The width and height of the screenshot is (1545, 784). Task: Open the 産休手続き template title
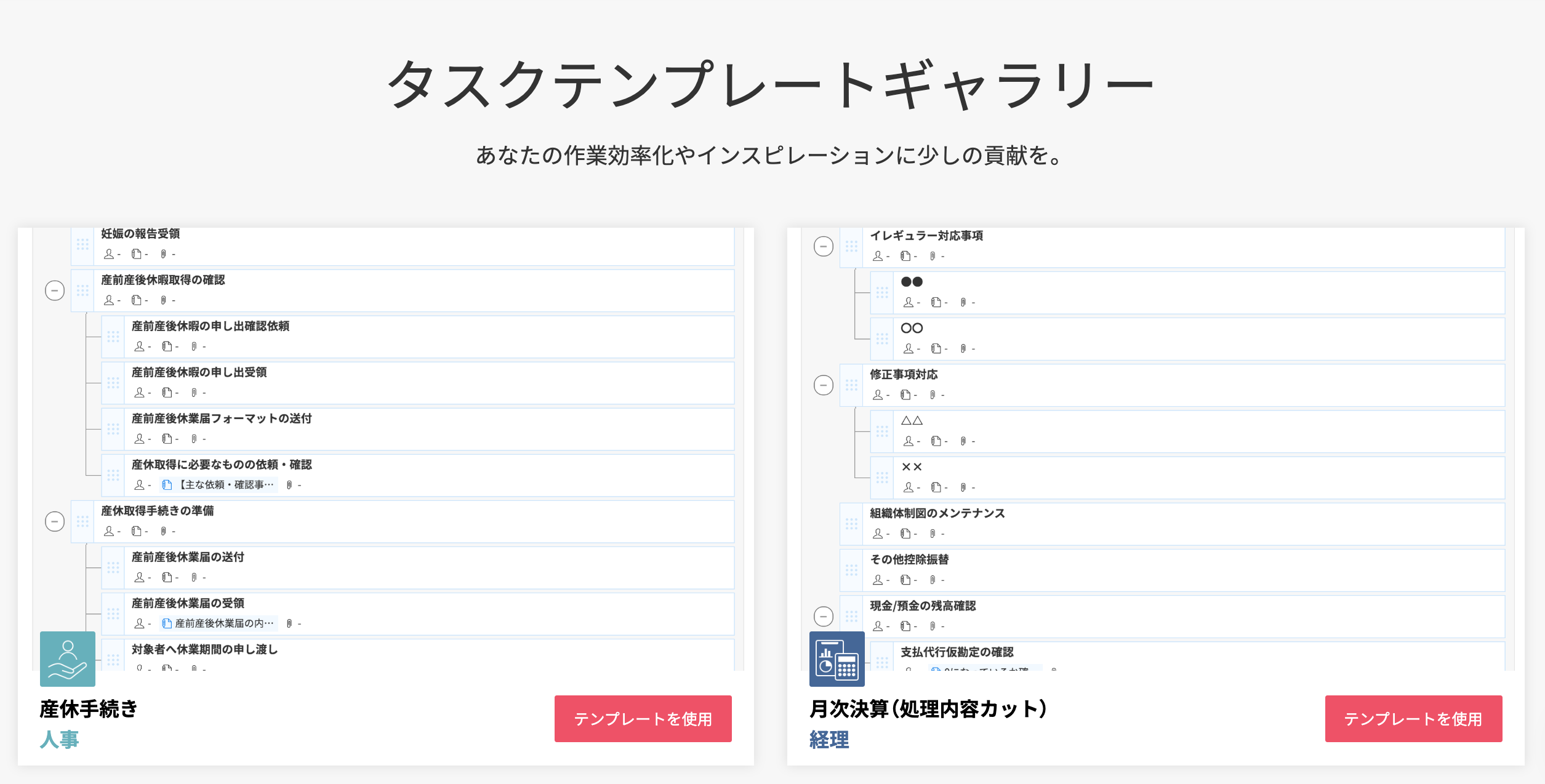89,709
